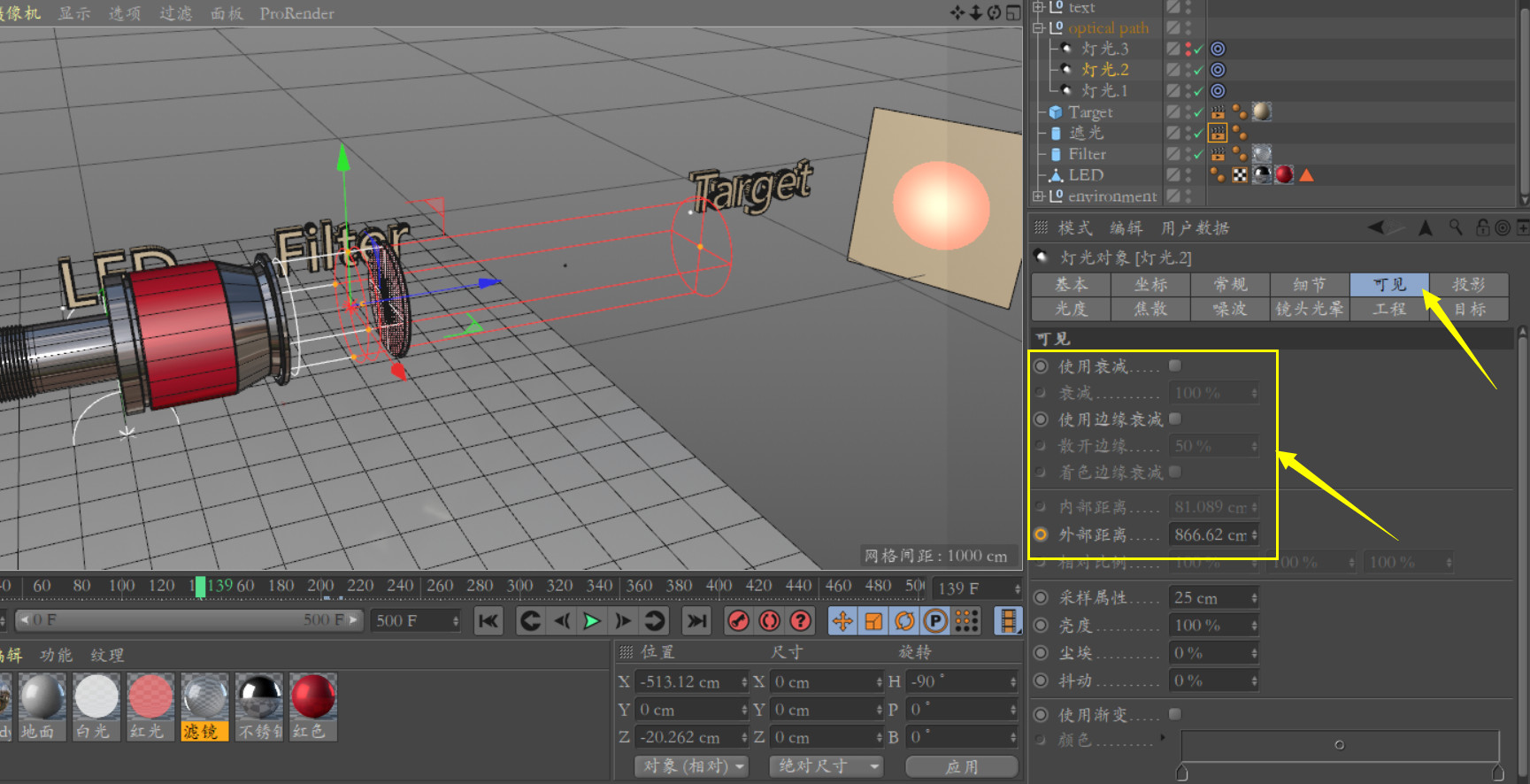Screen dimensions: 1530x784
Task: Play the animation forward
Action: pyautogui.click(x=592, y=621)
